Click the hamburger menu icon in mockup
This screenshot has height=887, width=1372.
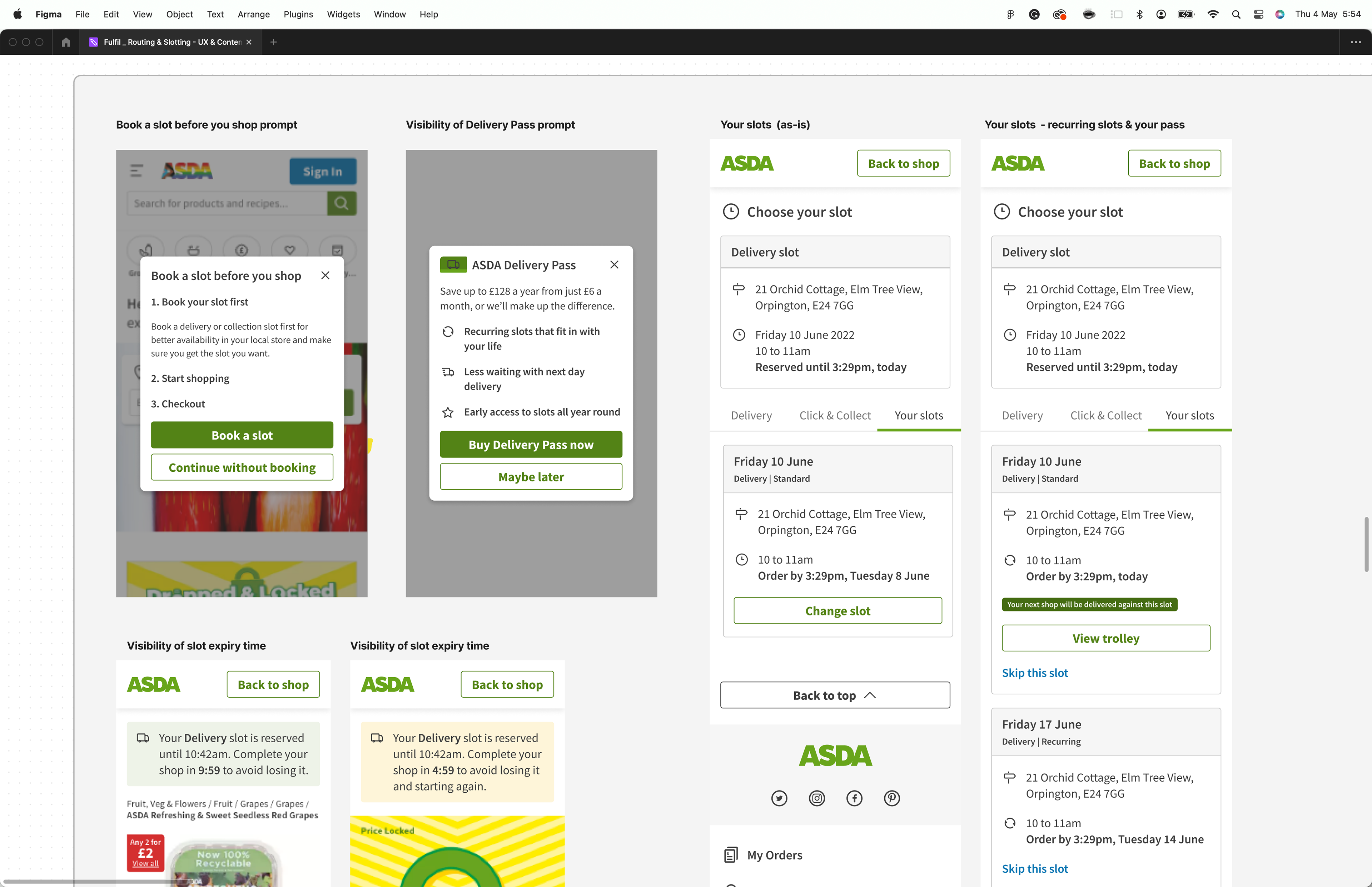pos(136,170)
